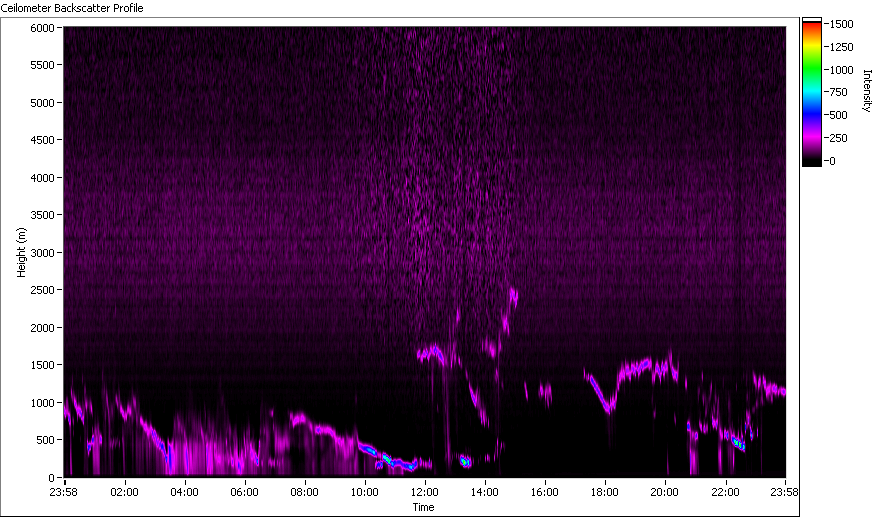Click the 3500 height tick label

tap(42, 215)
